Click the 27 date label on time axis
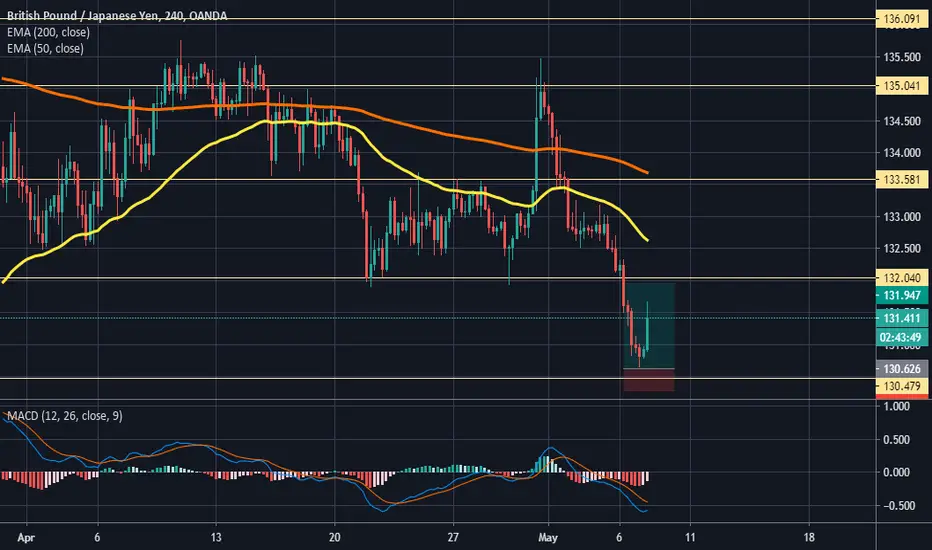The image size is (932, 550). coord(453,538)
